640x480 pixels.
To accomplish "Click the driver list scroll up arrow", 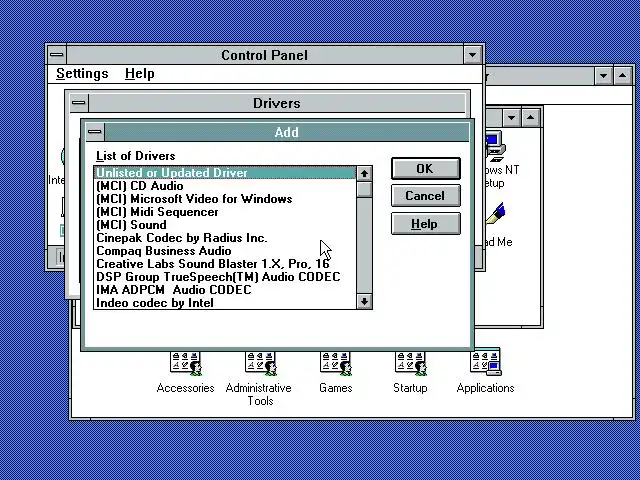I will pyautogui.click(x=364, y=173).
